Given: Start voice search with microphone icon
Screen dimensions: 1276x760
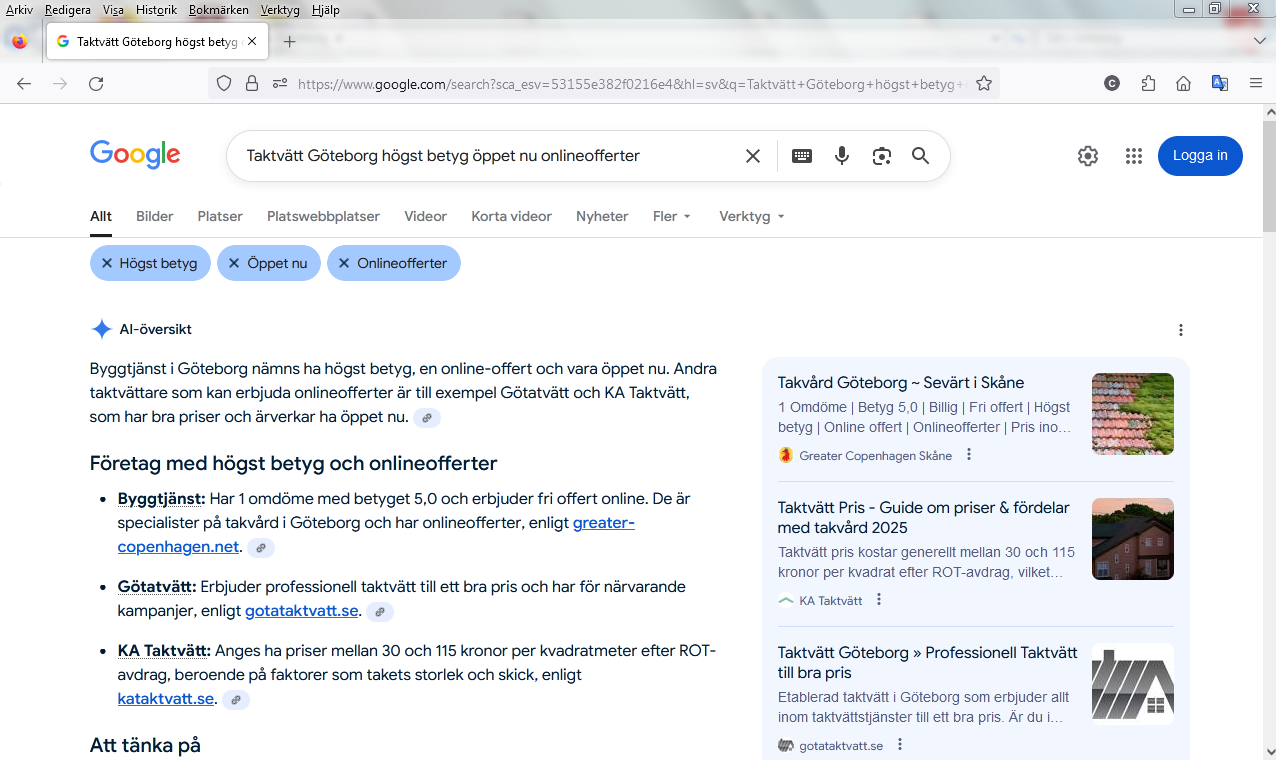Looking at the screenshot, I should (842, 156).
